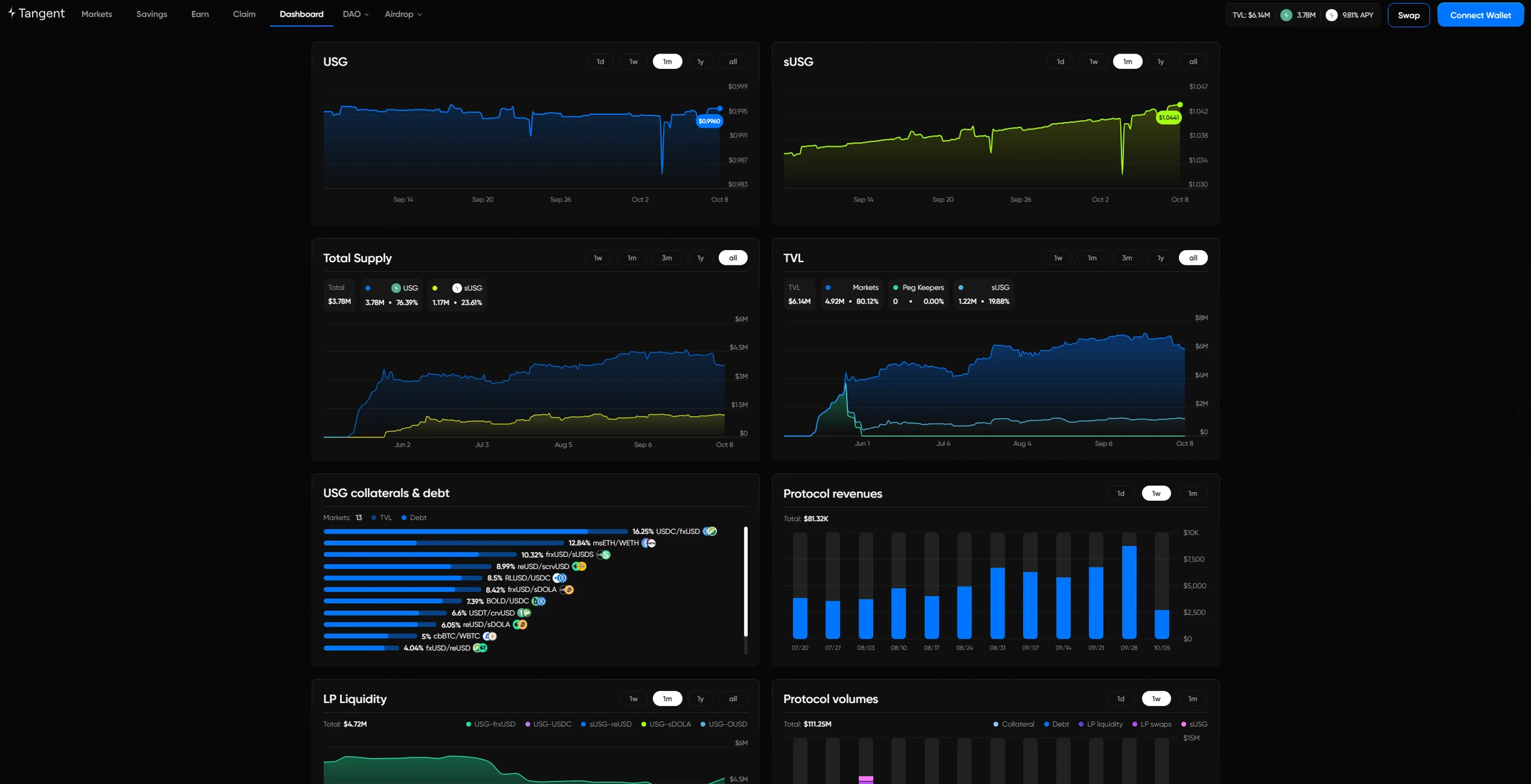Open the Airdrop dropdown menu
Viewport: 1531px width, 784px height.
tap(403, 14)
